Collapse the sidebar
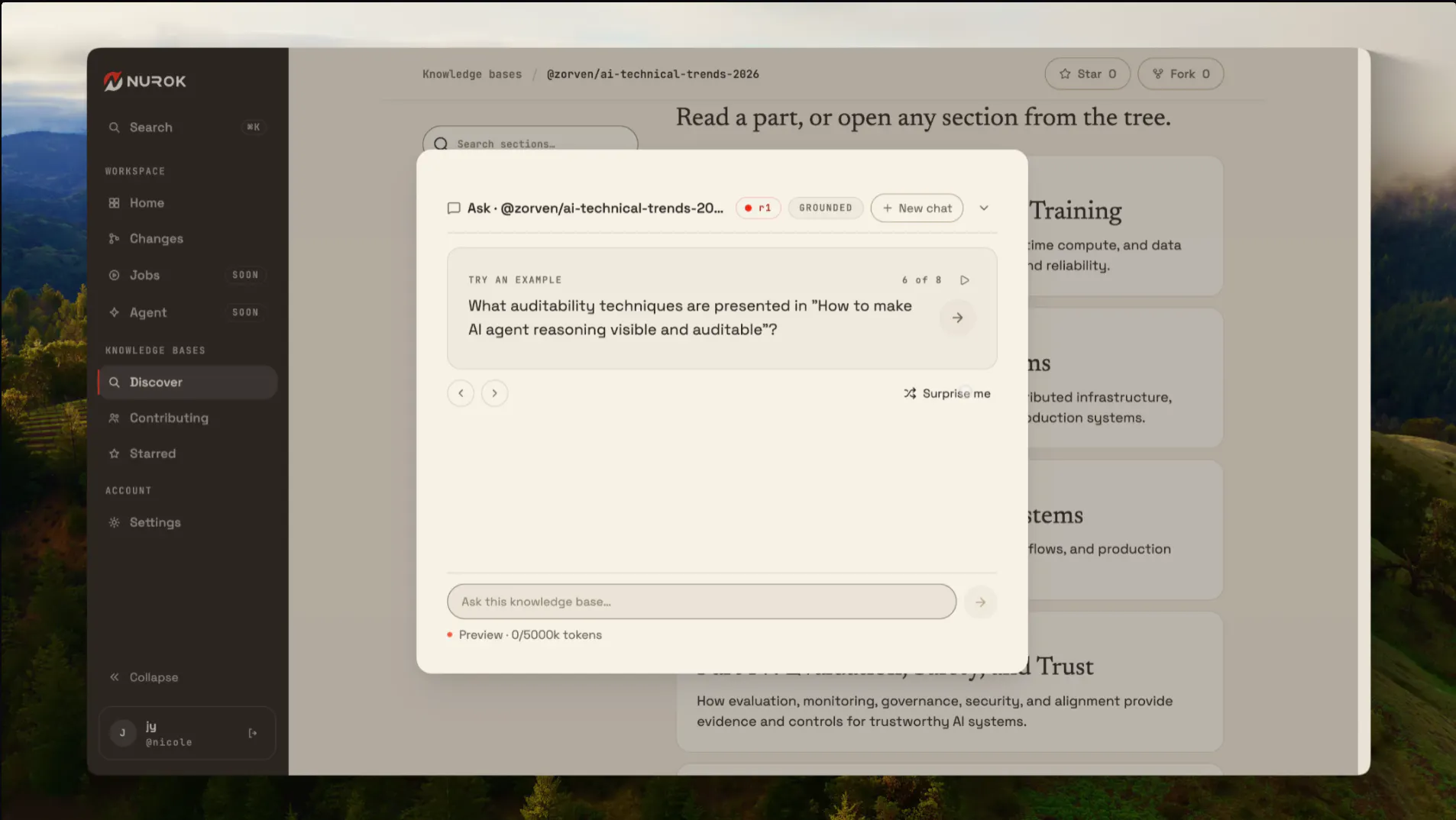The height and width of the screenshot is (820, 1456). click(x=144, y=677)
